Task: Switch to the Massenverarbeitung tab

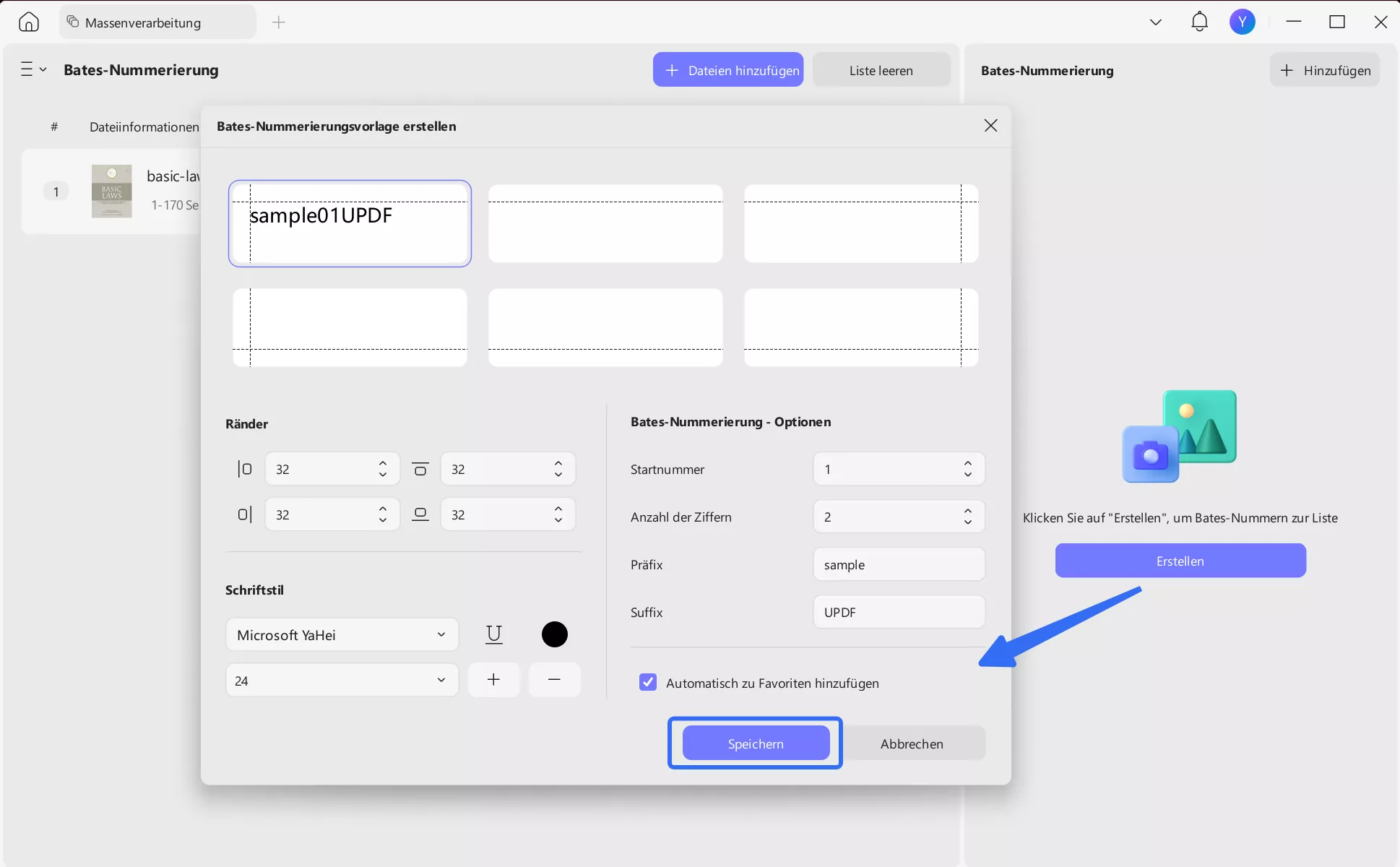Action: [143, 22]
